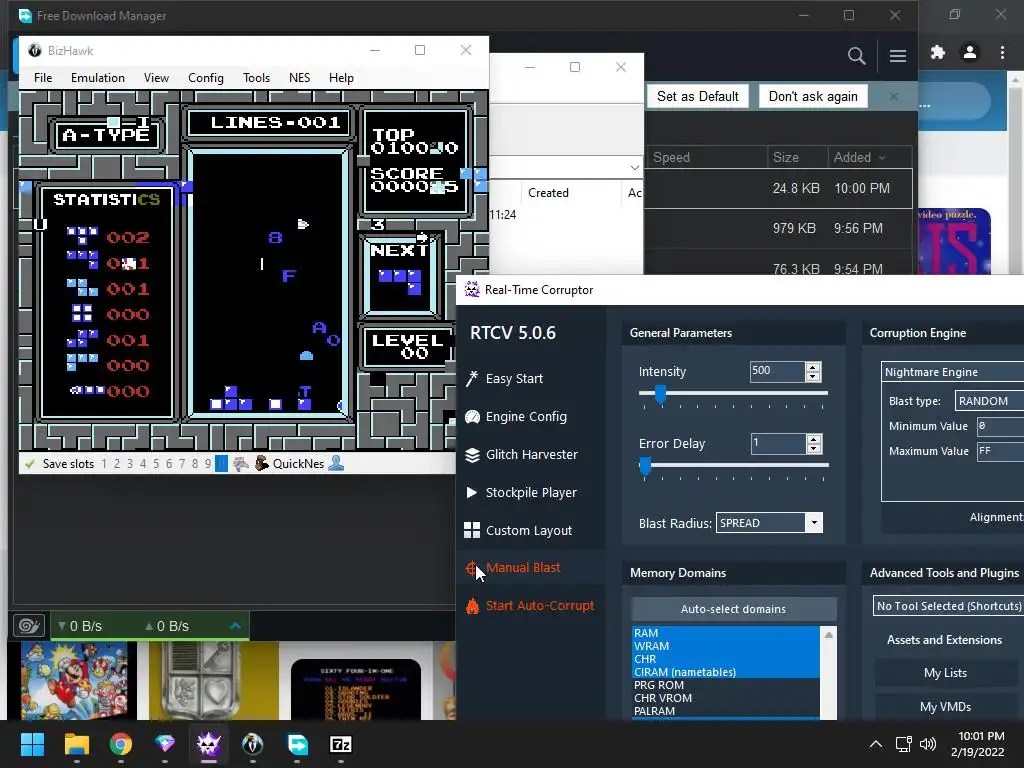The image size is (1024, 768).
Task: Toggle snail speed-limit mode in Free Download Manager
Action: tap(29, 626)
